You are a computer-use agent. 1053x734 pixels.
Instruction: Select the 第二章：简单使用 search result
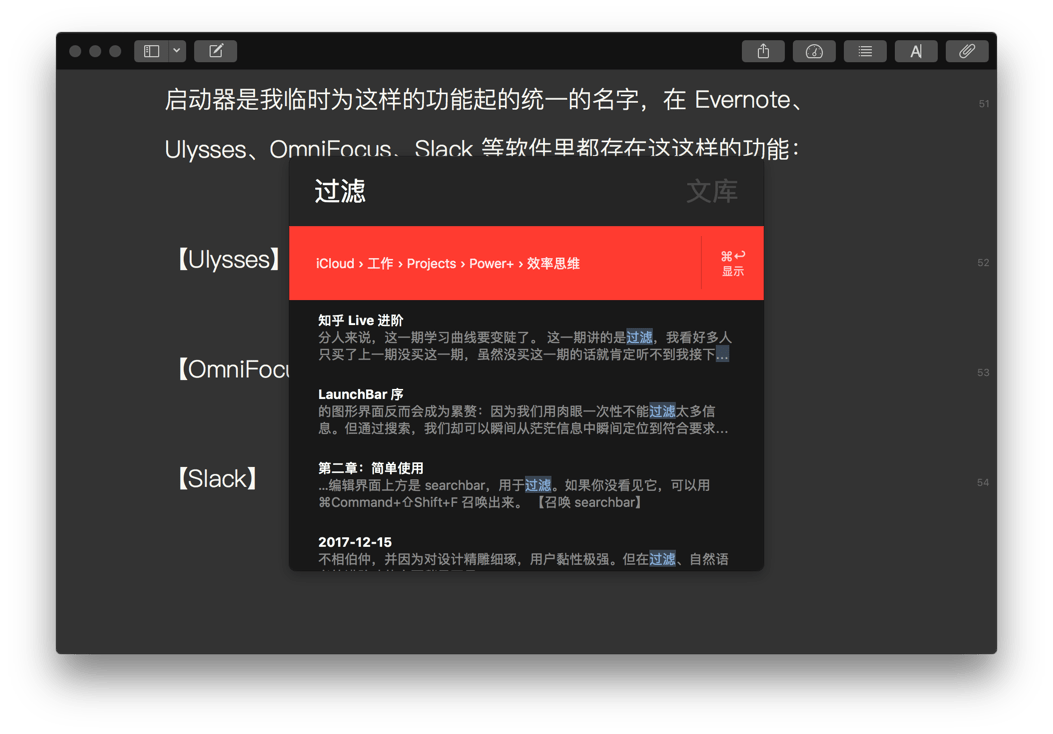click(x=523, y=485)
